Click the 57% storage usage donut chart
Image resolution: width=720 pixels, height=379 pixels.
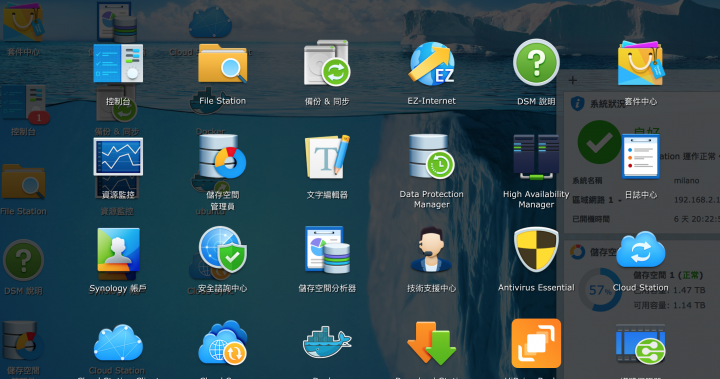tap(600, 290)
